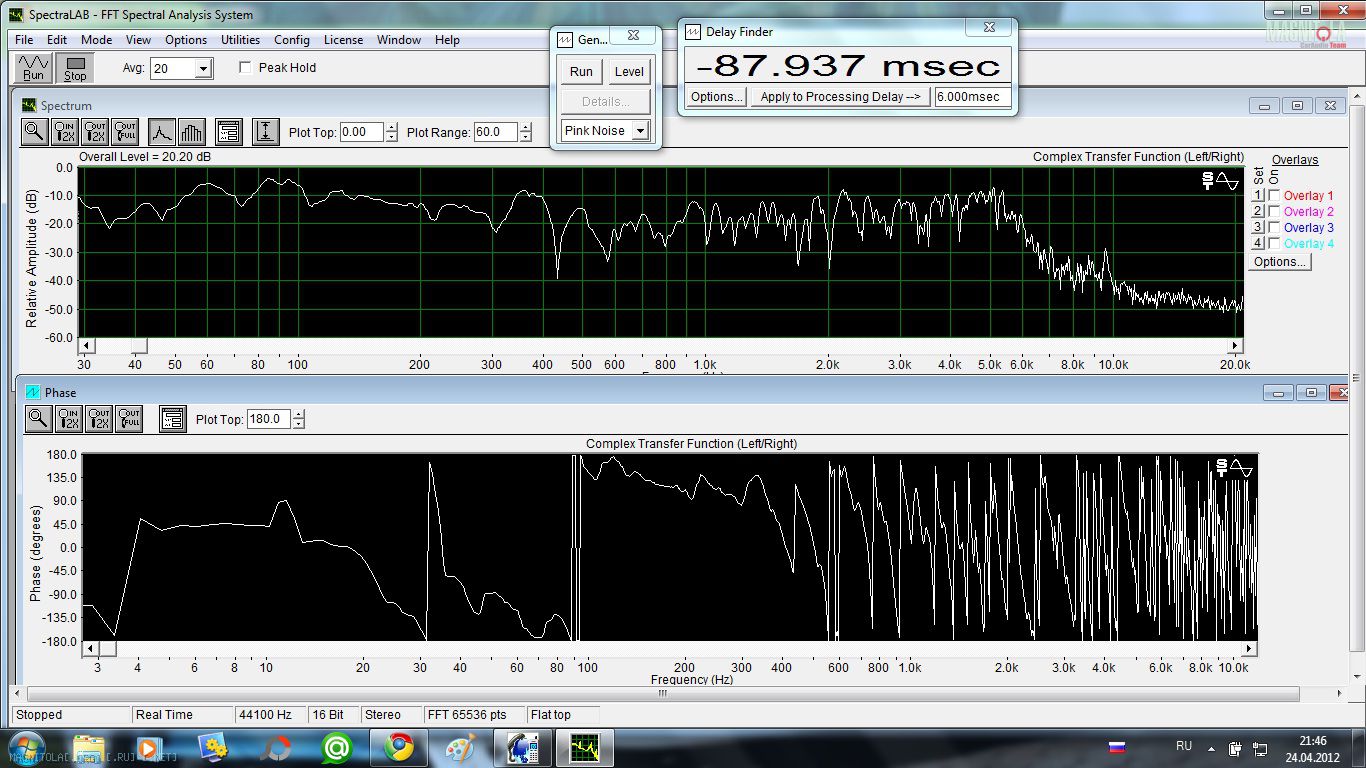Zoom in 2X in the Phase window
Screen dimensions: 1366x768
pyautogui.click(x=69, y=419)
